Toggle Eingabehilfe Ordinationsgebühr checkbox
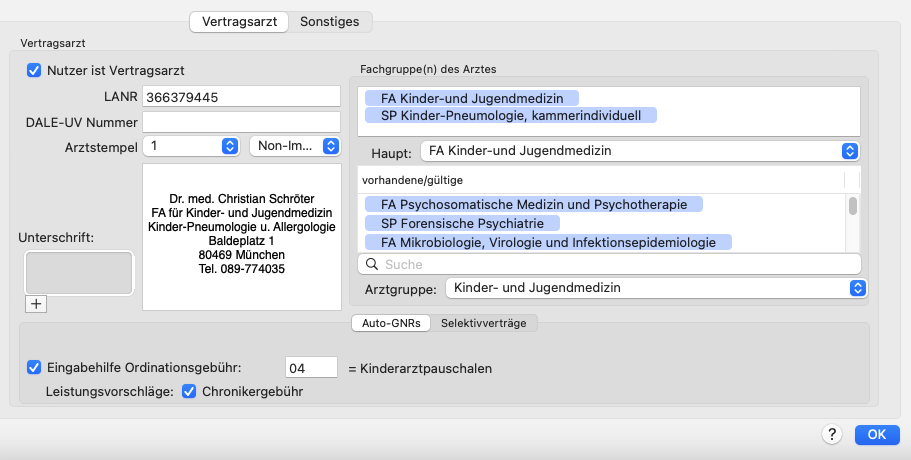The height and width of the screenshot is (460, 911). click(34, 368)
